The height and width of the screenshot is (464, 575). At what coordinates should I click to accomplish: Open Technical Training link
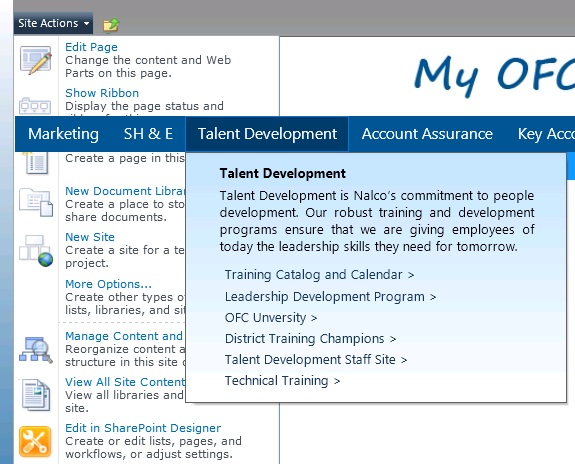[x=282, y=381]
